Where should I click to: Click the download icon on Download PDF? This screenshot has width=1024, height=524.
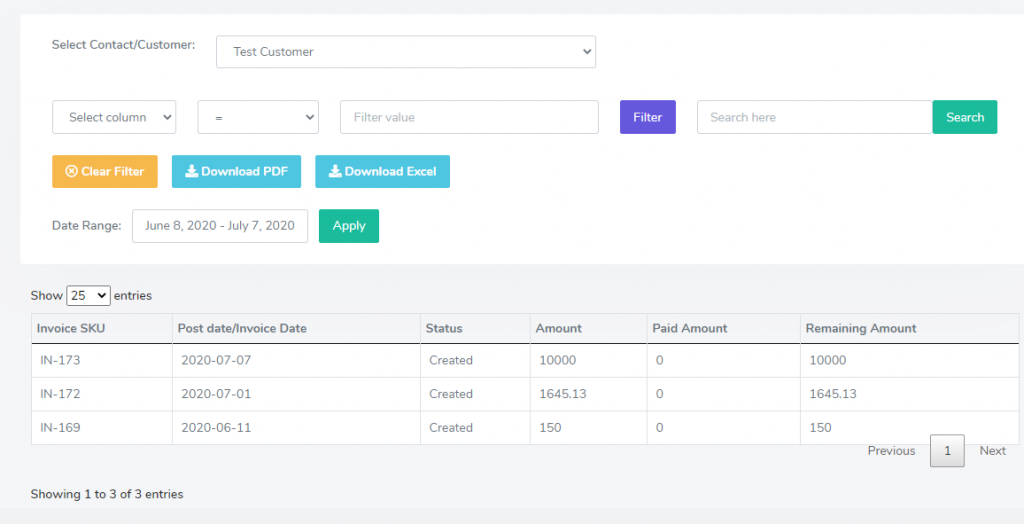[x=191, y=171]
